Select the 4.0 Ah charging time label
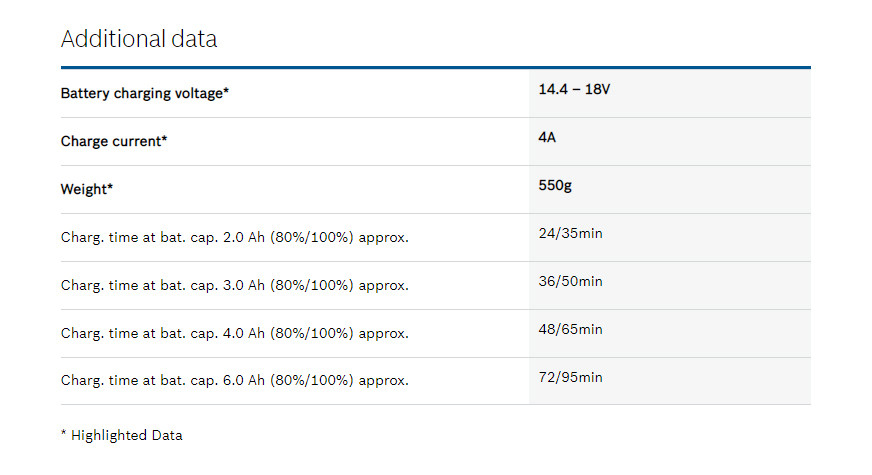Image resolution: width=872 pixels, height=475 pixels. pos(234,333)
